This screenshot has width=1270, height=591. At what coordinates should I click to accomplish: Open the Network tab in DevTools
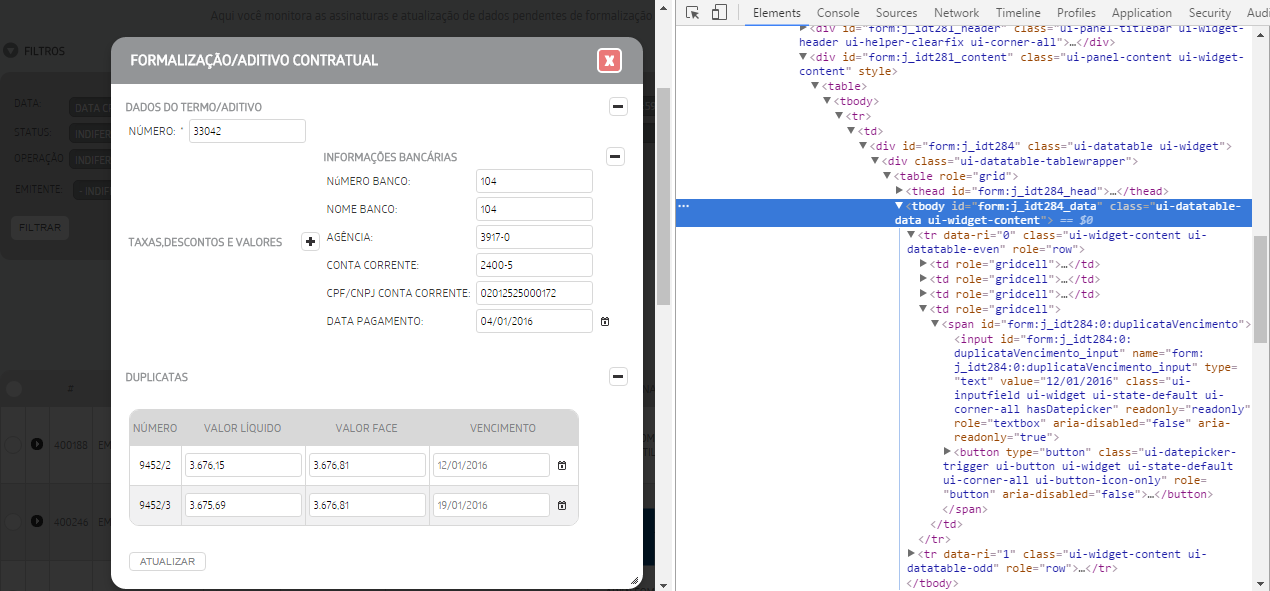coord(957,13)
